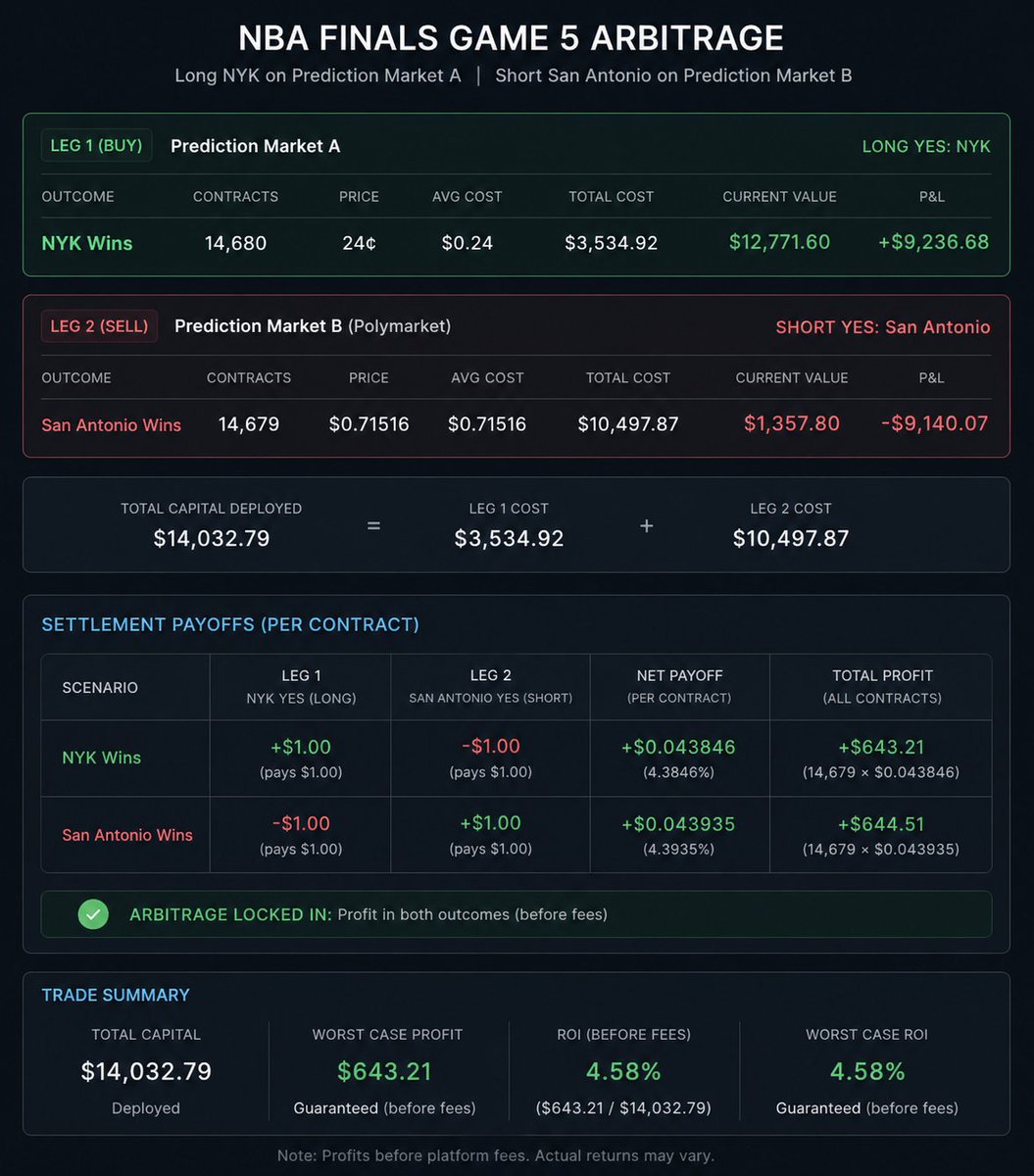Click the TOTAL PROFIT (all contracts) column header
The image size is (1034, 1176).
pyautogui.click(x=882, y=686)
